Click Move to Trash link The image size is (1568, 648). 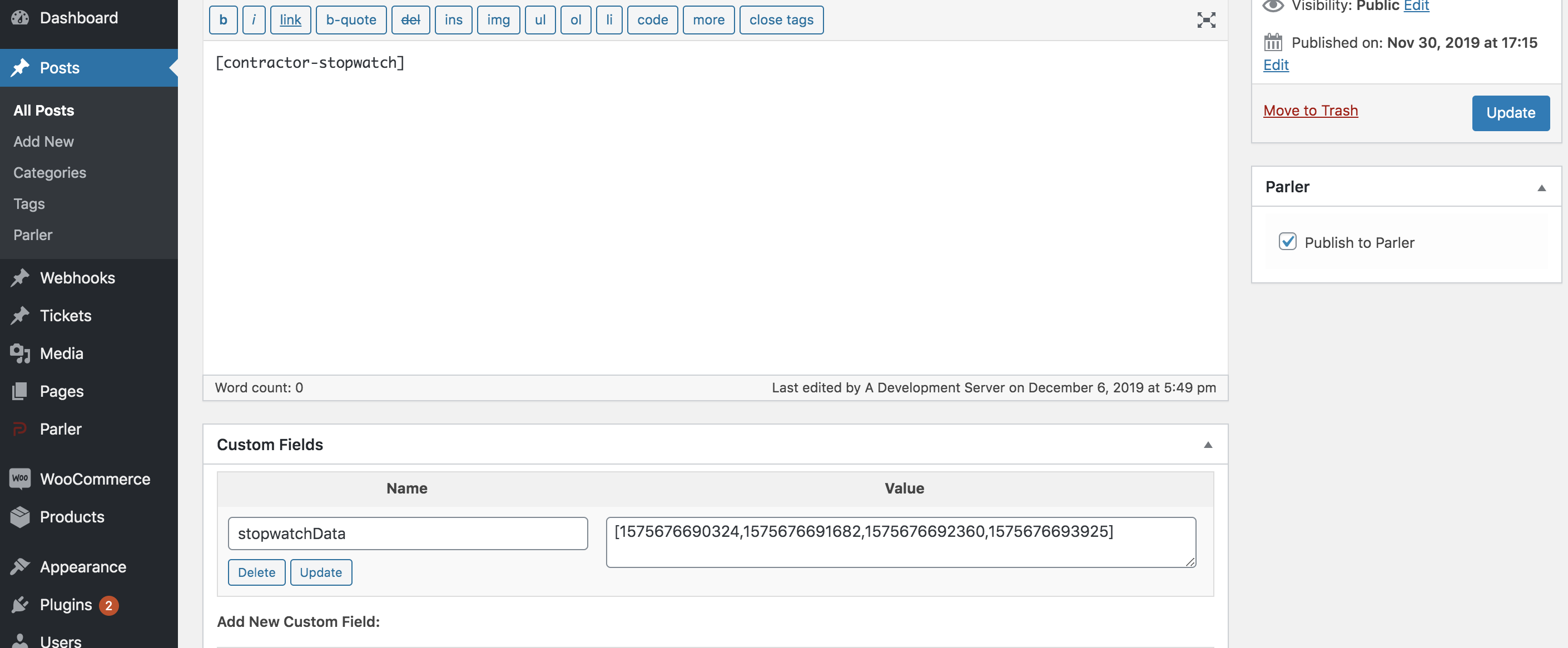pos(1310,110)
